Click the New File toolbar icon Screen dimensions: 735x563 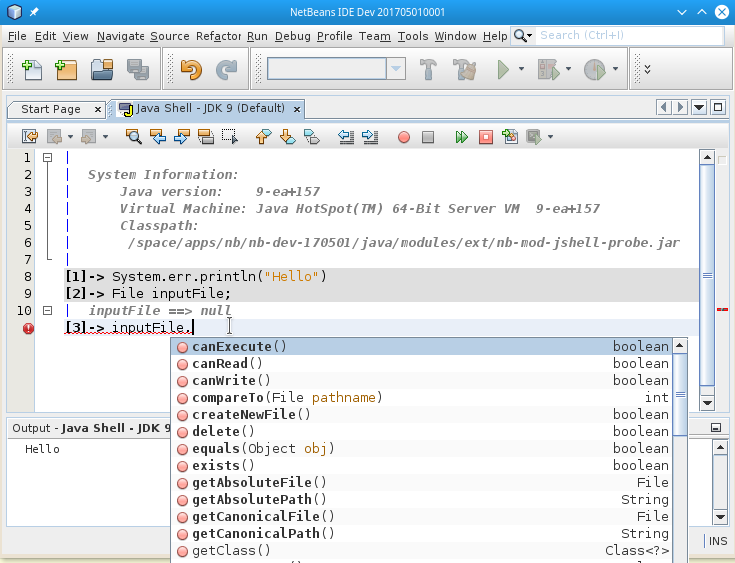32,69
